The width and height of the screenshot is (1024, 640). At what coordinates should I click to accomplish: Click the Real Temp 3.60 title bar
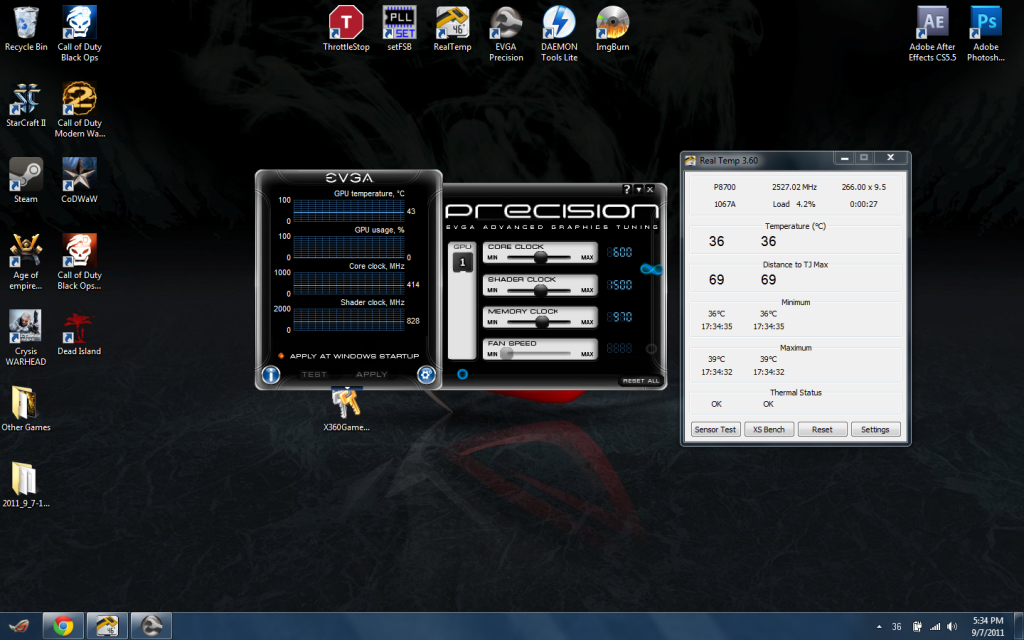(758, 160)
